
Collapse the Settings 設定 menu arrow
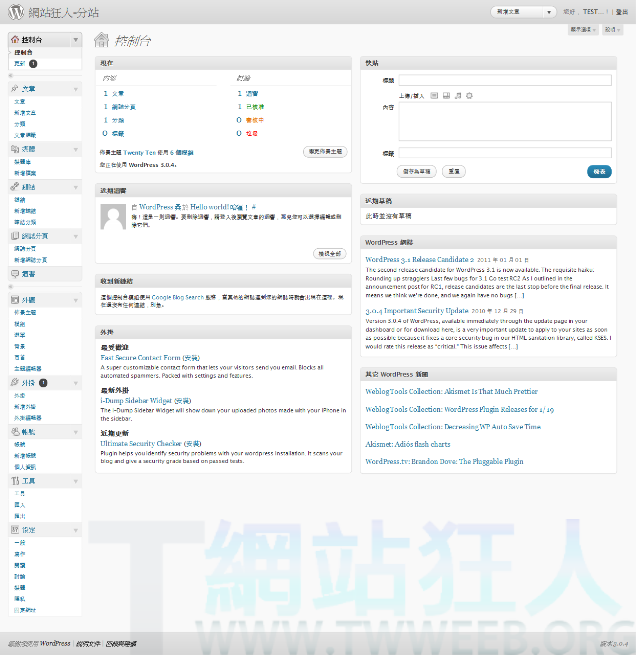click(x=76, y=530)
